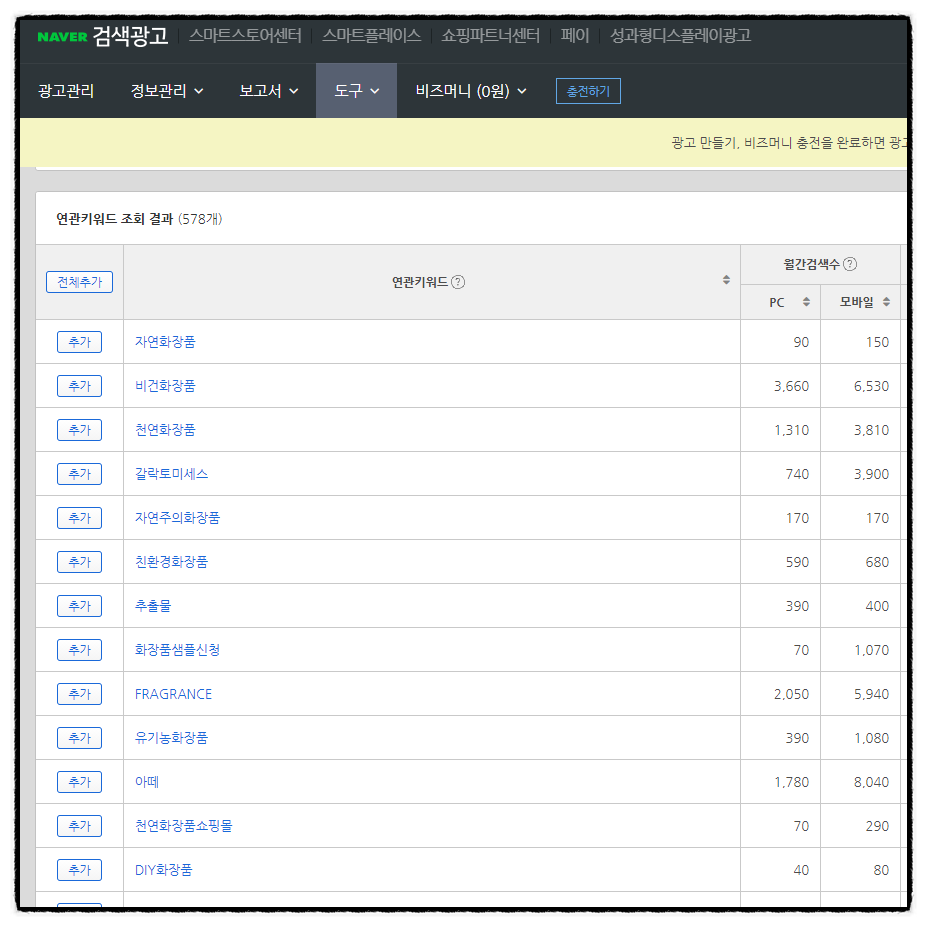This screenshot has width=927, height=927.
Task: Open help icon next to 월간검색수 header
Action: tap(850, 264)
